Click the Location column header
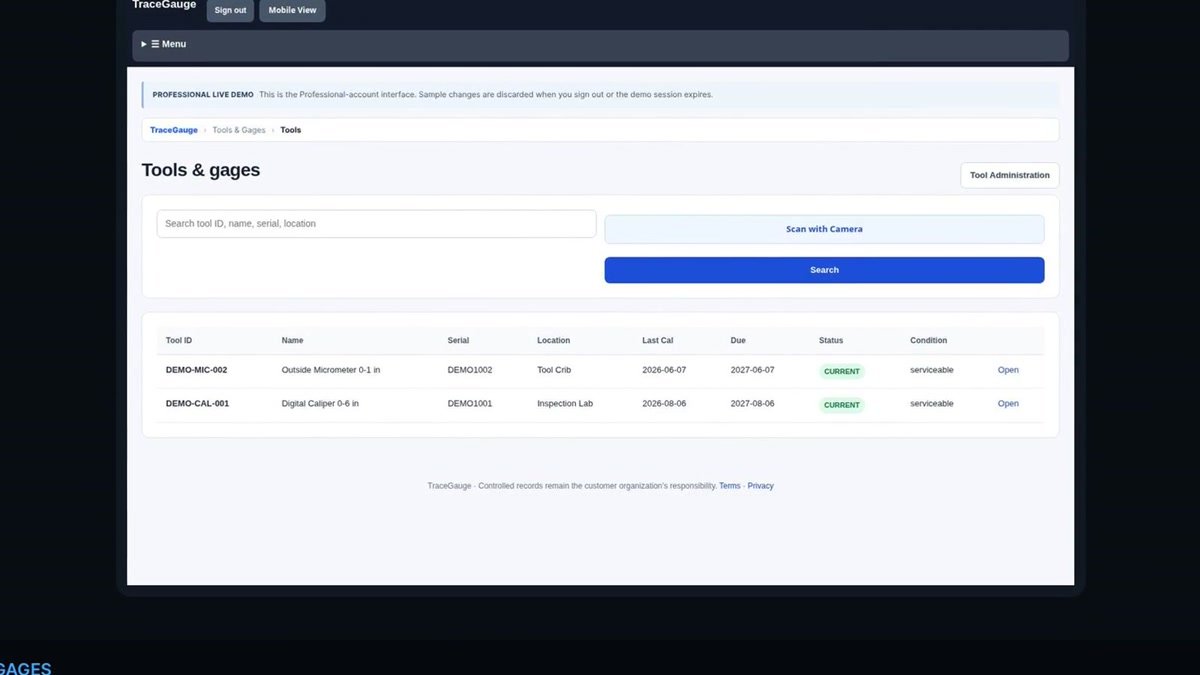The width and height of the screenshot is (1200, 675). pos(554,341)
